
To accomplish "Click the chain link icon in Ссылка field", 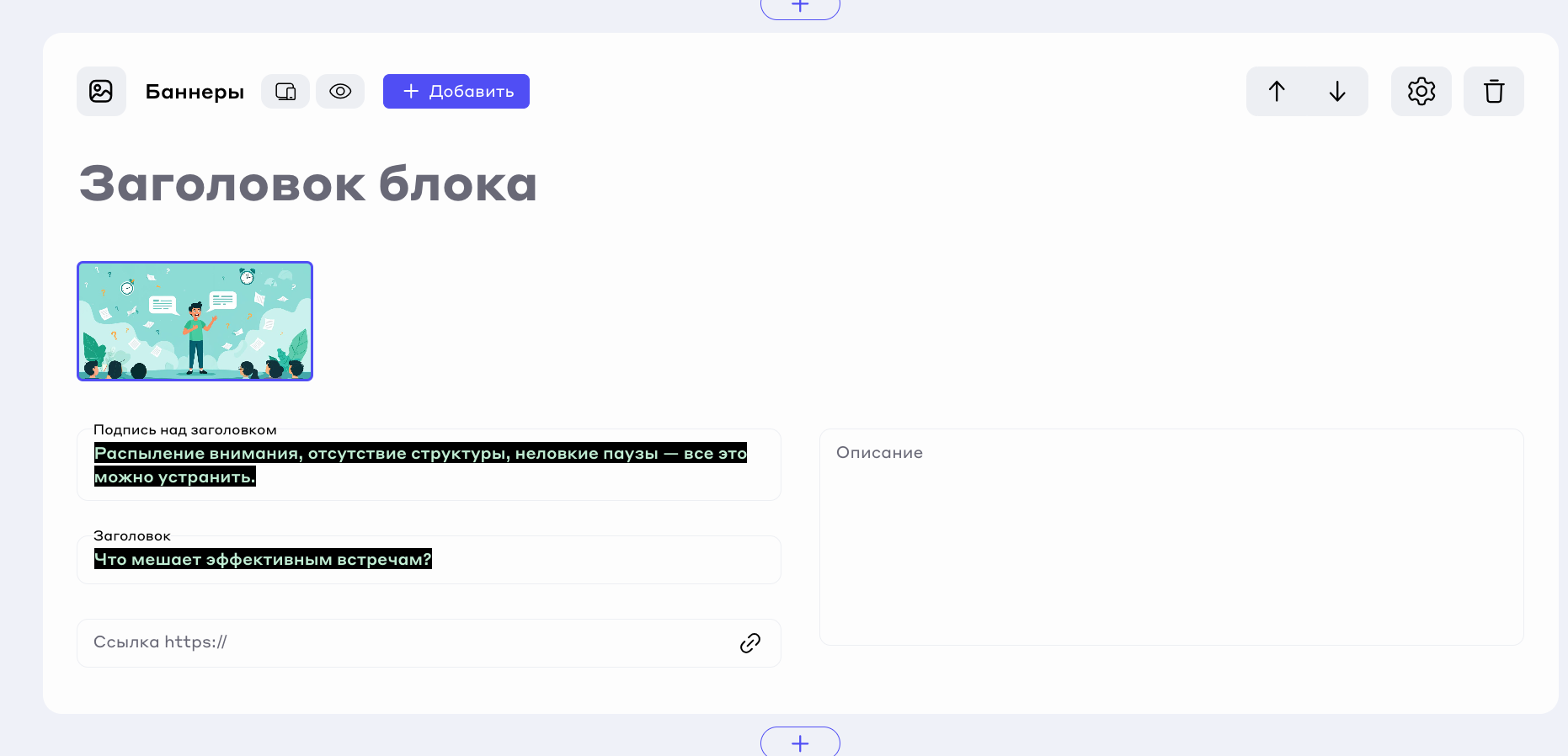I will coord(749,643).
